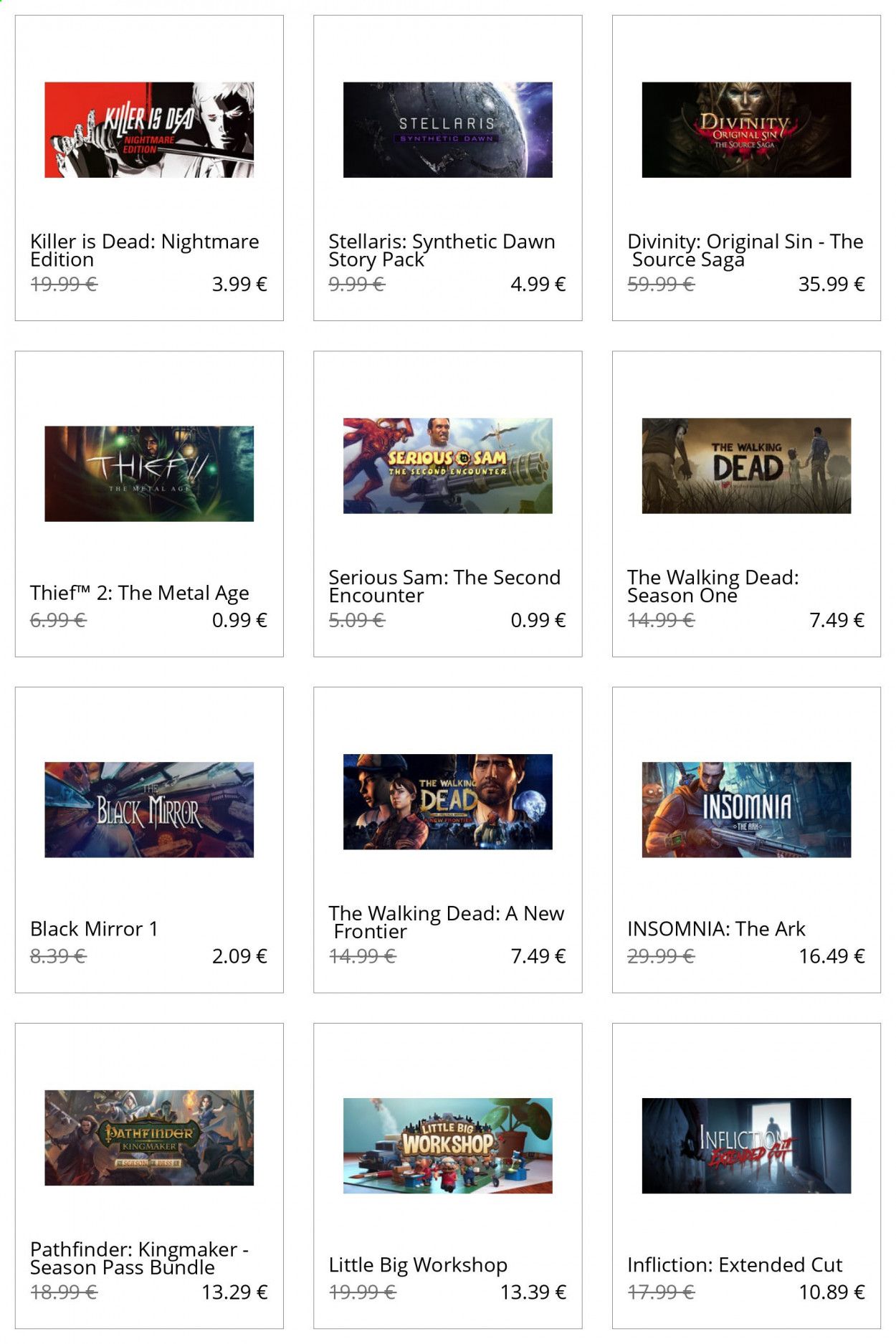Click the 0.99 € price for Serious Sam
The width and height of the screenshot is (896, 1344).
538,620
